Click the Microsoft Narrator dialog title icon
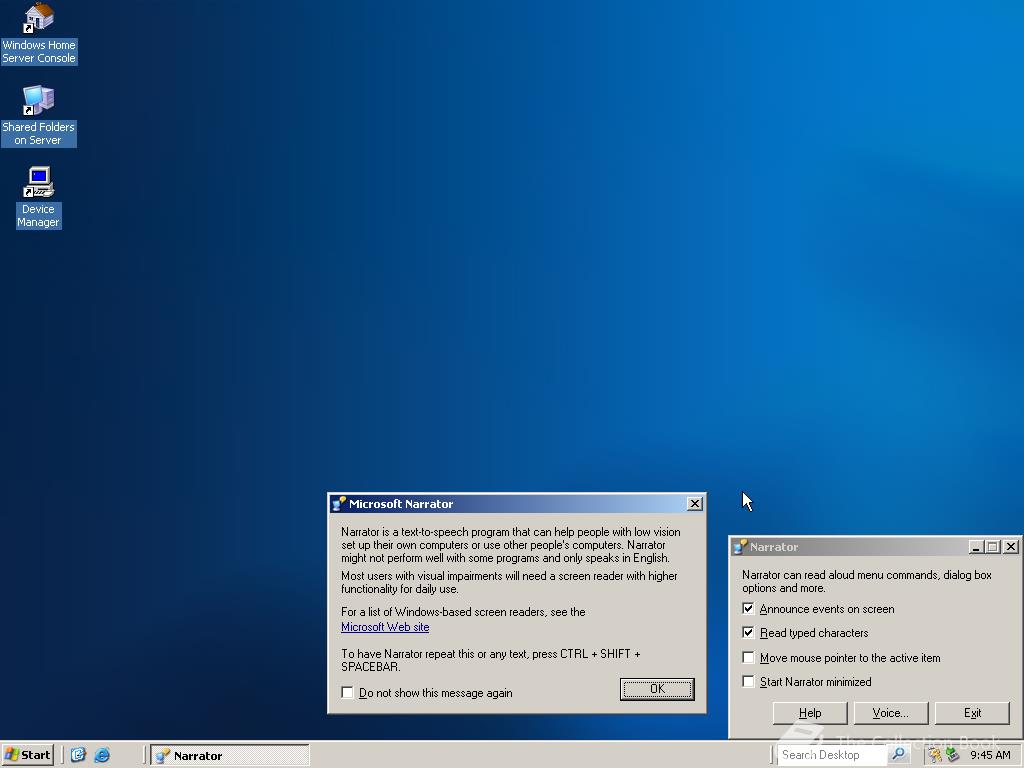This screenshot has width=1024, height=768. [x=338, y=504]
